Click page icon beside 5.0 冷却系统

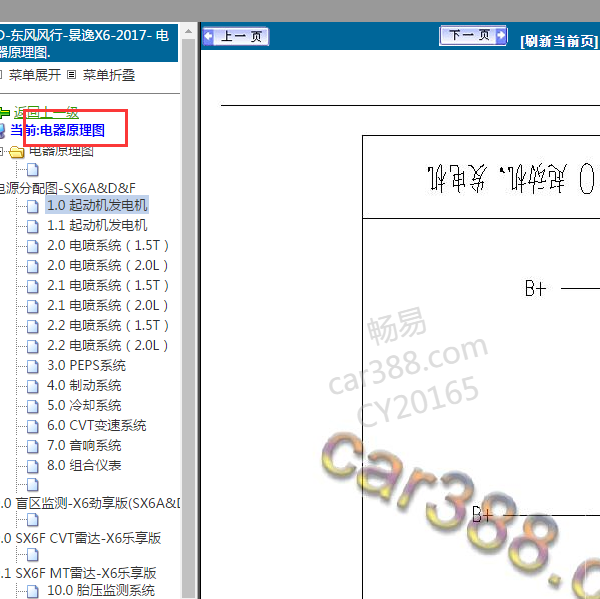(x=33, y=406)
